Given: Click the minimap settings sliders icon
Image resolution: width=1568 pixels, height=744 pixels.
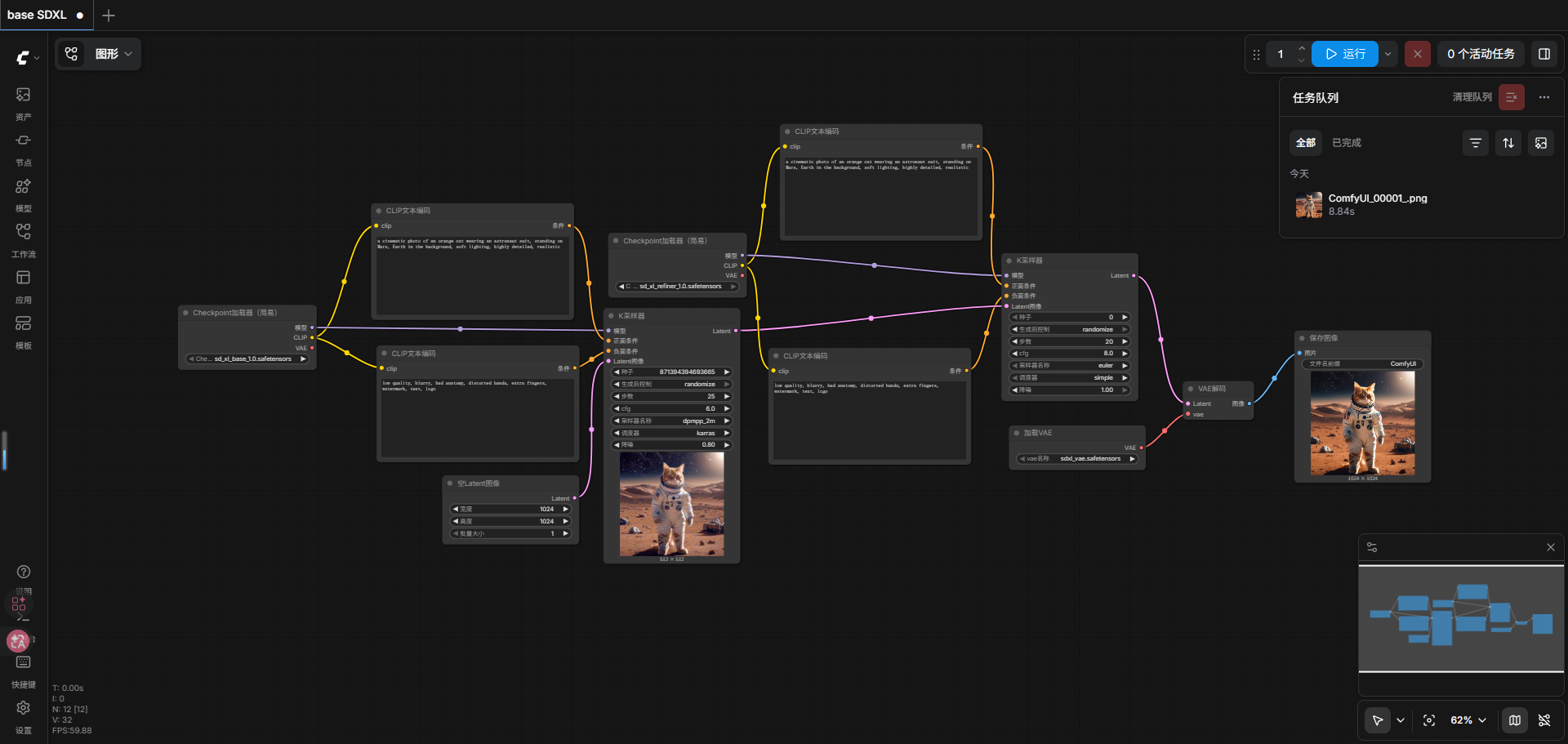Looking at the screenshot, I should (1372, 547).
